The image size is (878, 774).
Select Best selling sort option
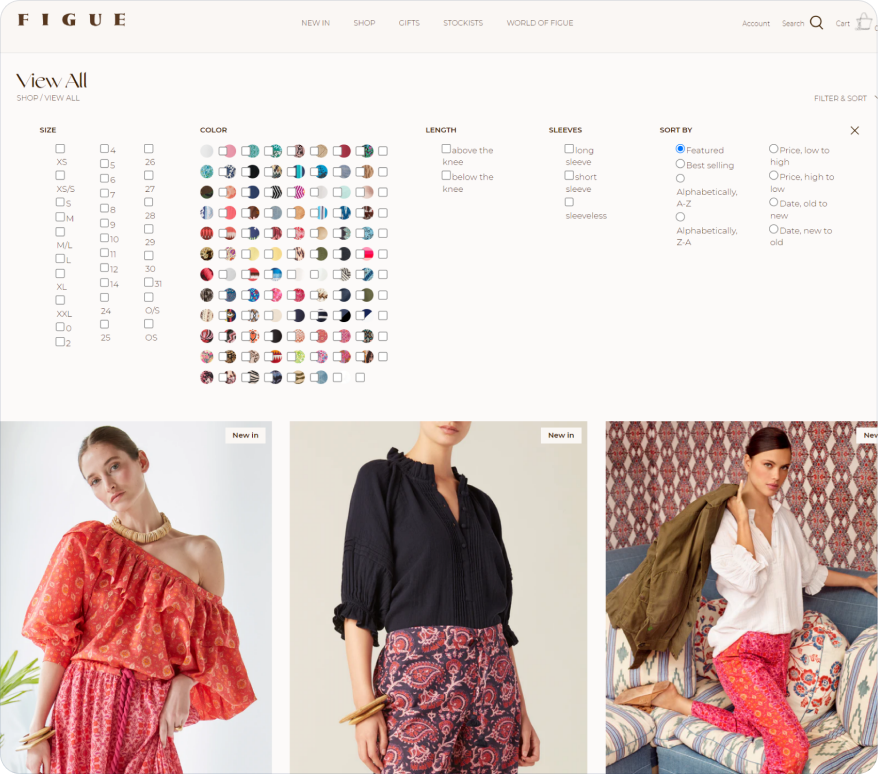click(x=680, y=164)
